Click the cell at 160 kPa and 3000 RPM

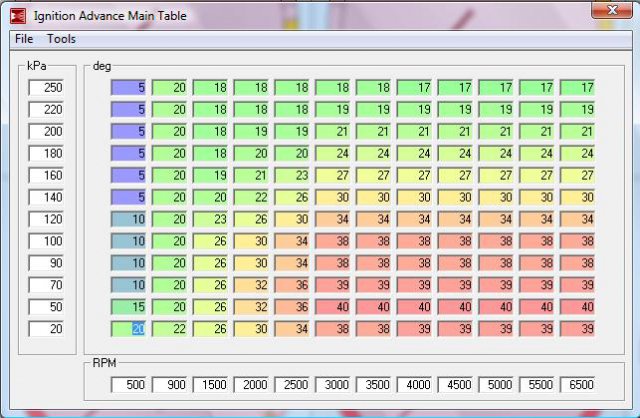coord(333,175)
